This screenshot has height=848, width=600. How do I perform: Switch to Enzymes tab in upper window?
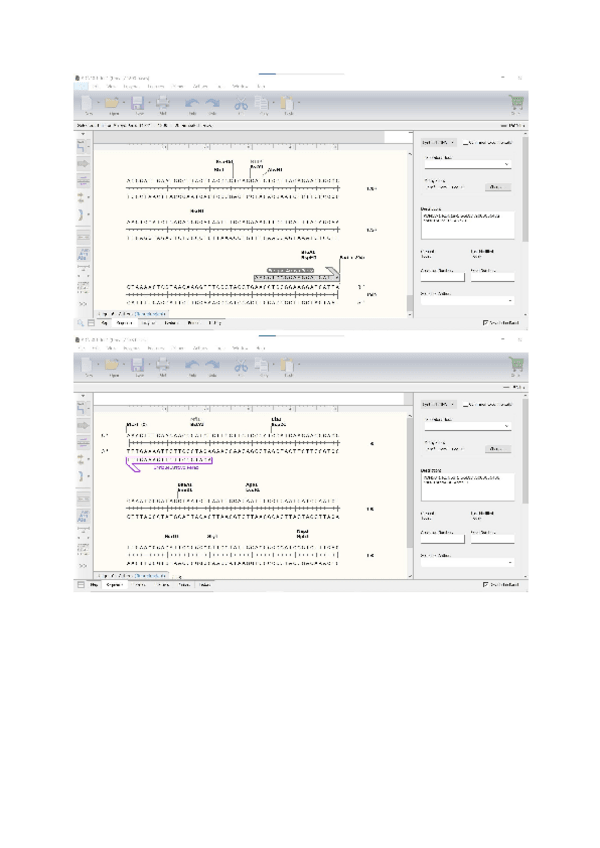147,323
